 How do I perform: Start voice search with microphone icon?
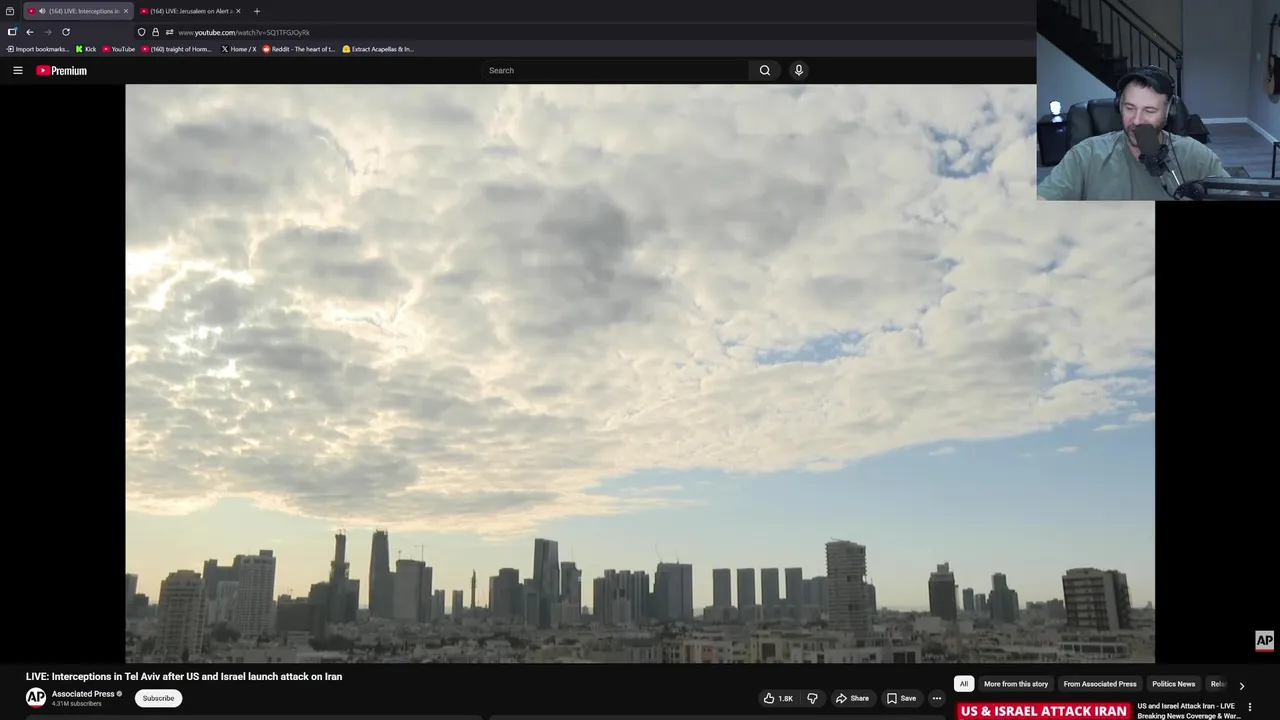click(798, 70)
